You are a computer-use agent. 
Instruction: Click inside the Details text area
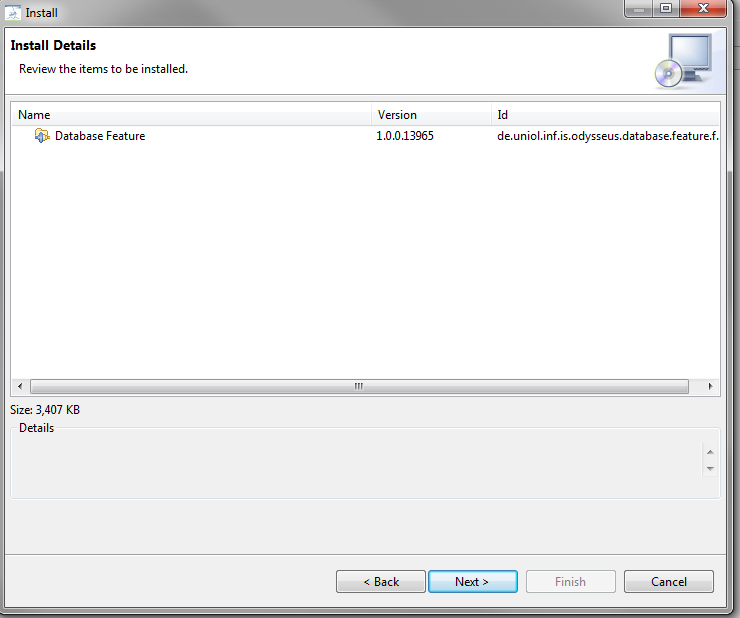click(x=357, y=465)
